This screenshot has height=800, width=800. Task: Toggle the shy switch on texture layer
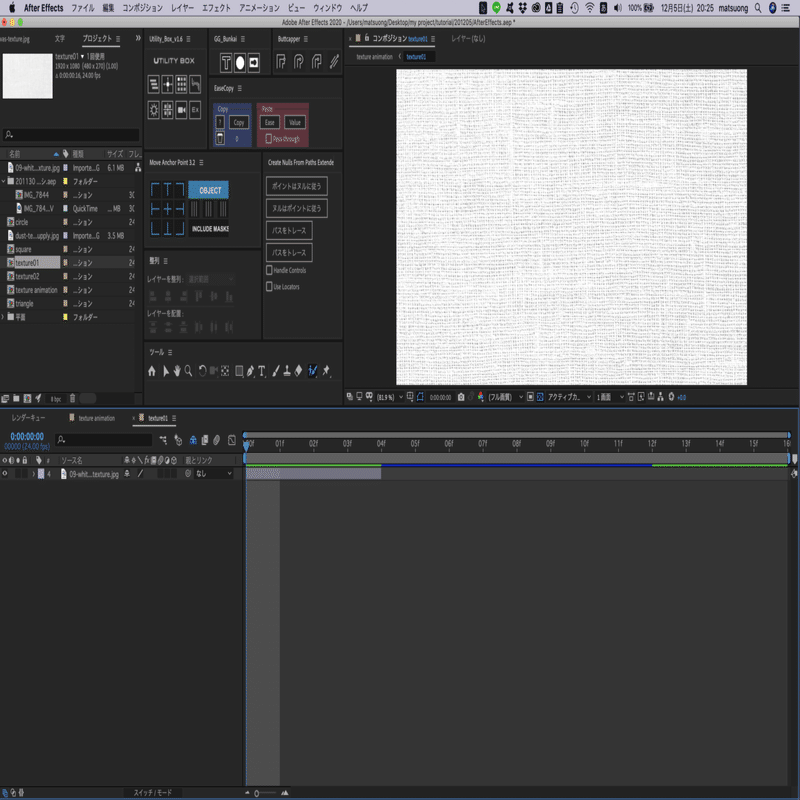[127, 473]
